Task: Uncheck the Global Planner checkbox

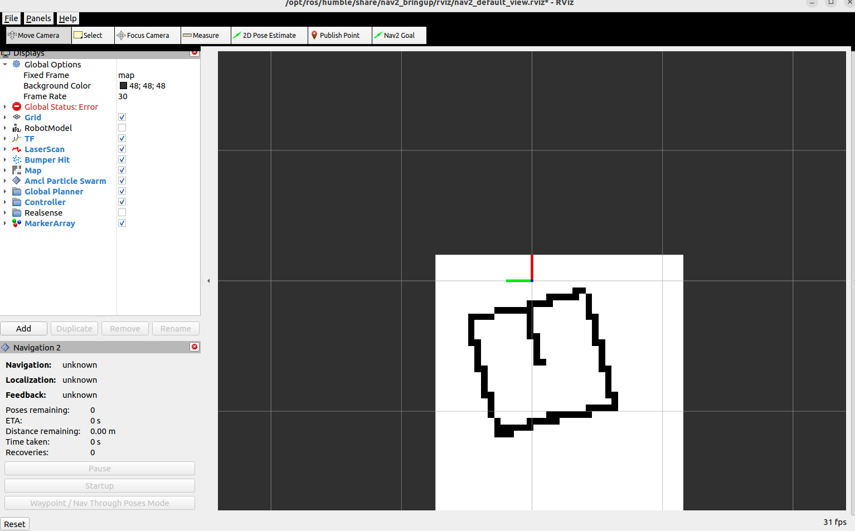Action: 122,192
